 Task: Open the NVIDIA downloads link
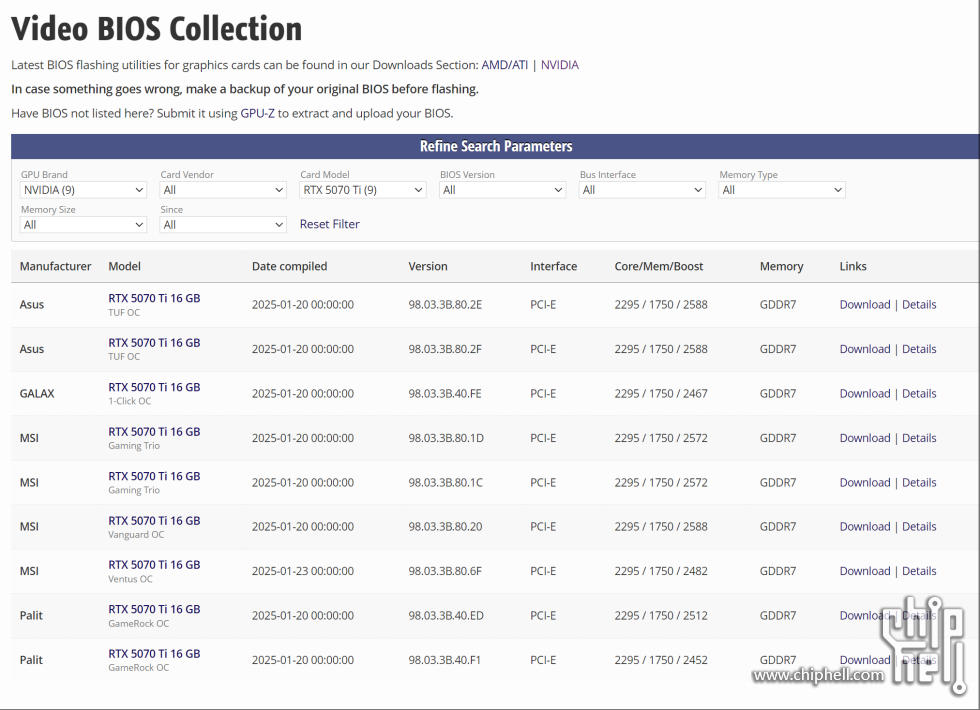click(559, 65)
